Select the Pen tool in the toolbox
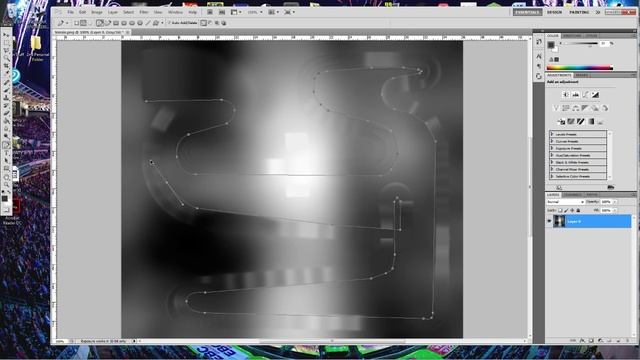640x360 pixels. coord(7,145)
